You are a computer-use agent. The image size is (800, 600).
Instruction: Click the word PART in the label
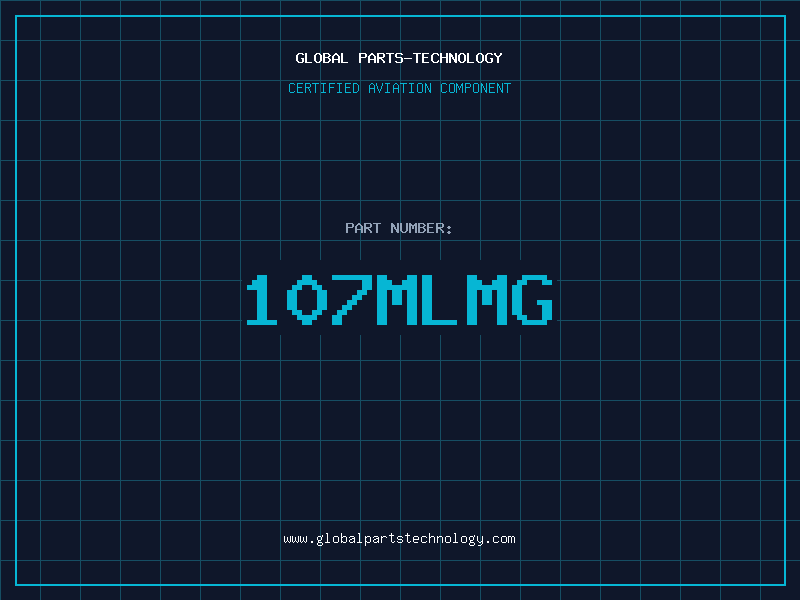pos(362,228)
